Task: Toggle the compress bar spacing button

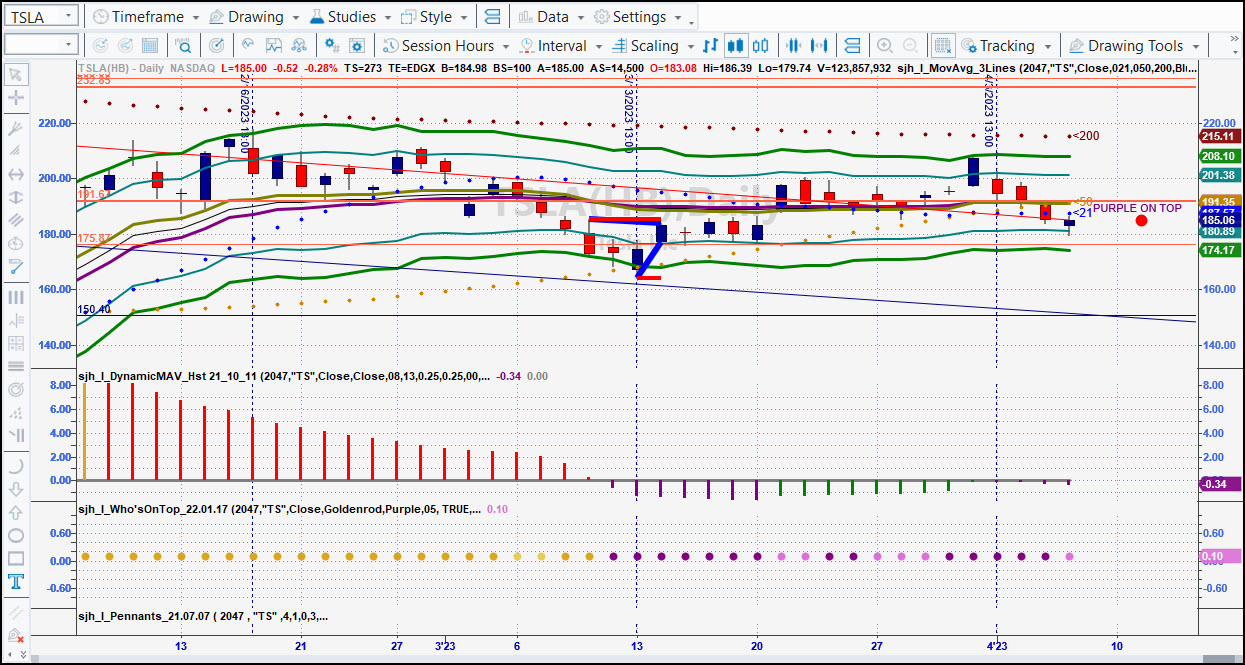Action: pyautogui.click(x=795, y=45)
